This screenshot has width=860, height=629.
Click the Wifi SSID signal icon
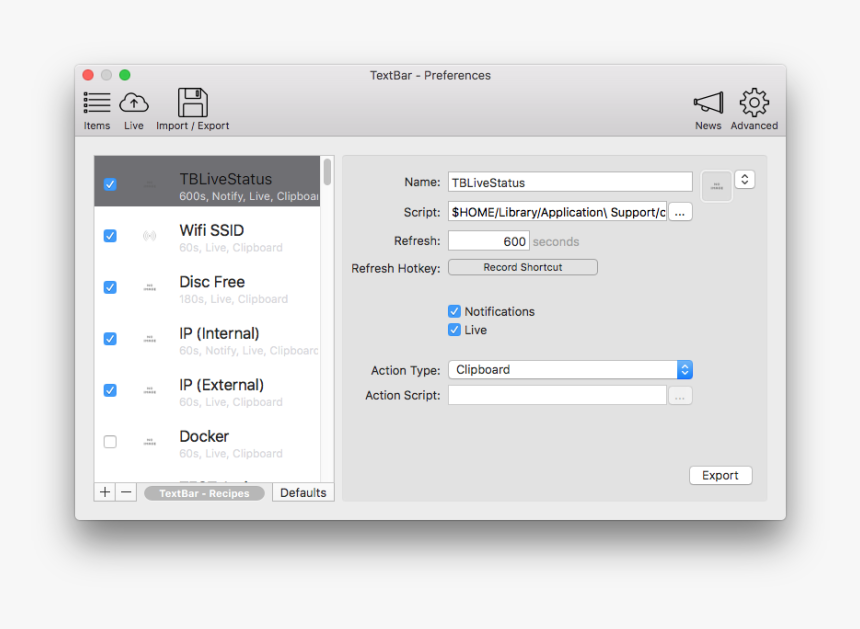click(x=149, y=236)
